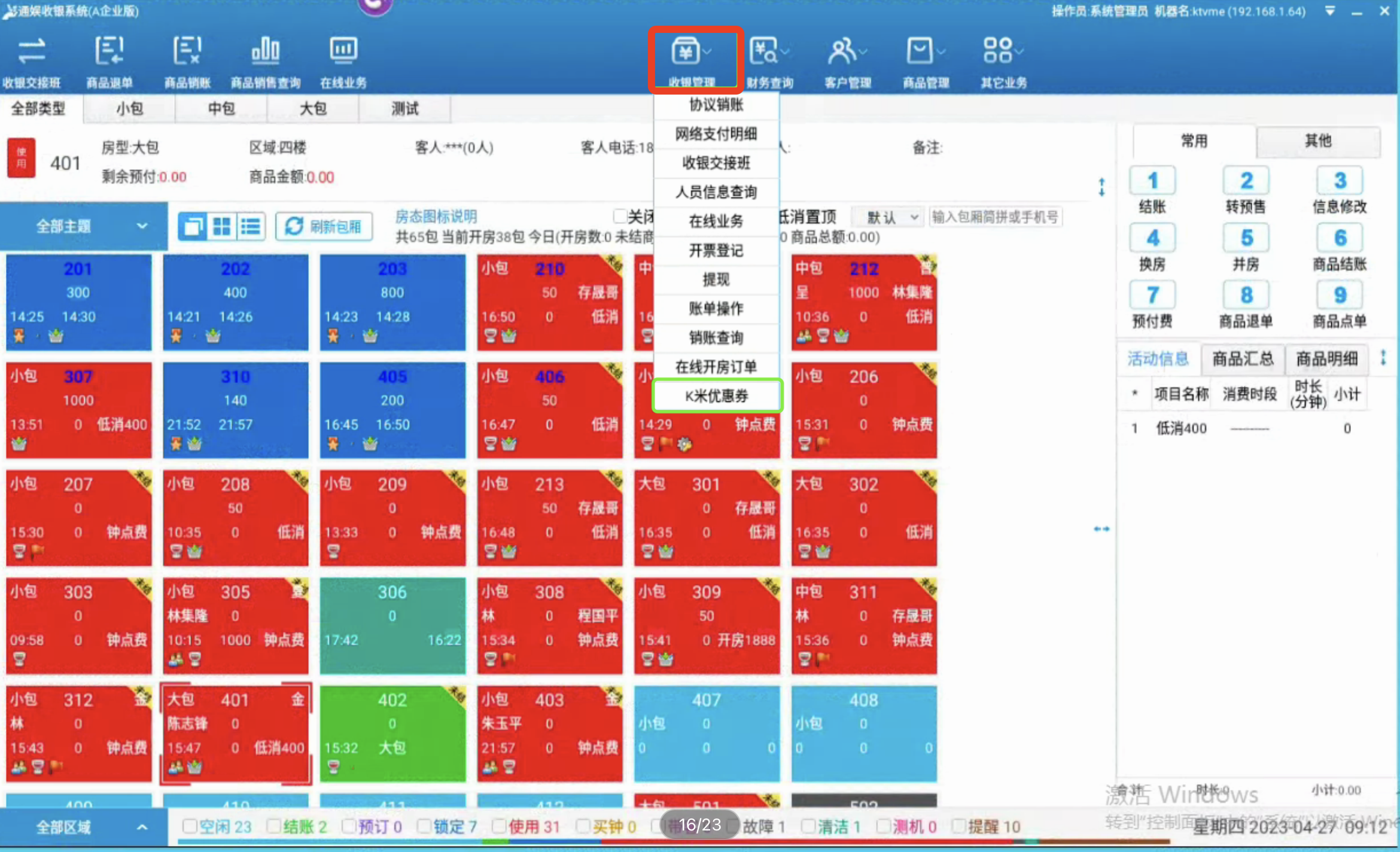
Task: Open the 其它业务 toolbar icon
Action: tap(1003, 62)
